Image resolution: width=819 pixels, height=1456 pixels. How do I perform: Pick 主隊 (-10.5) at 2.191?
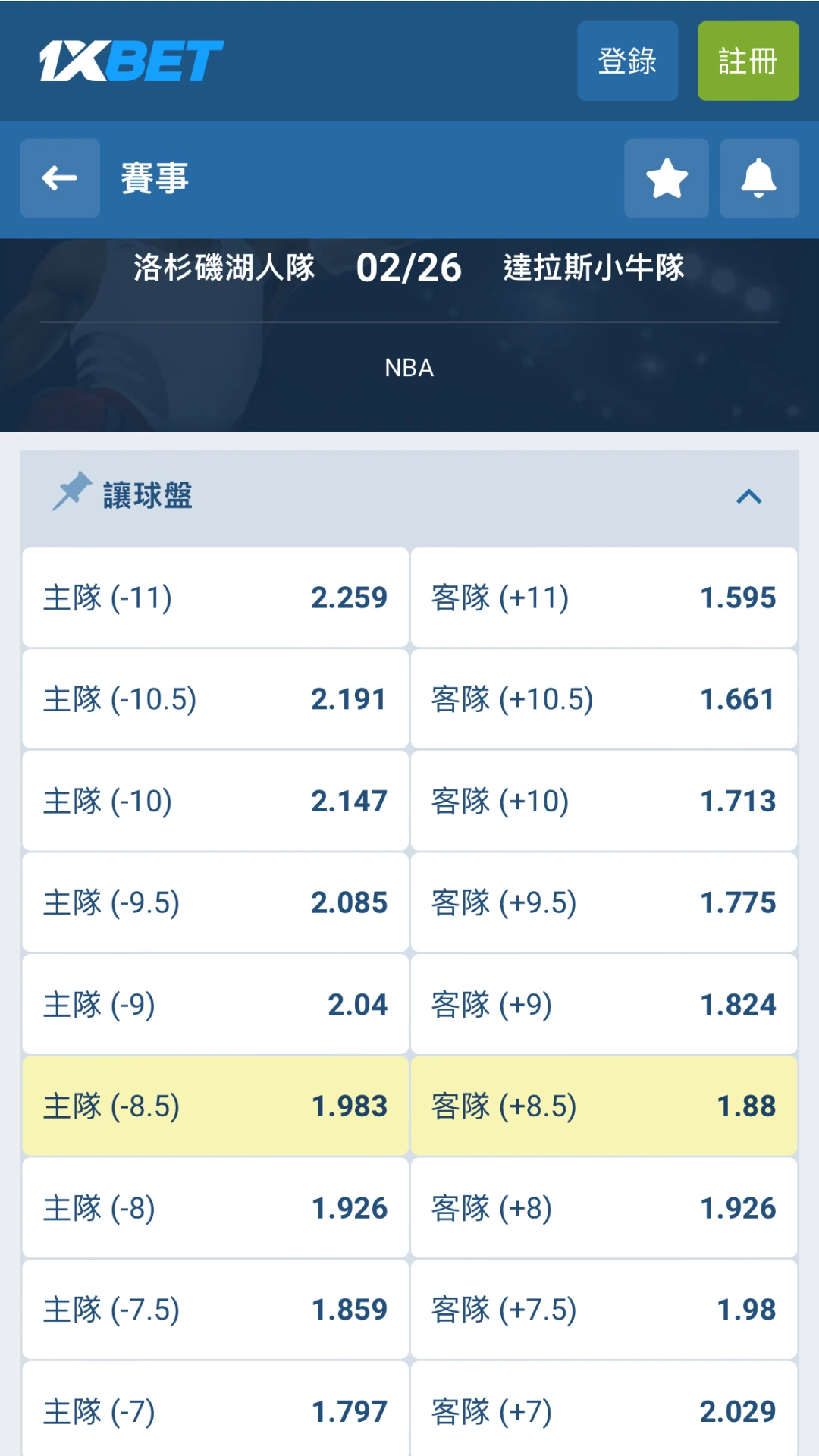point(215,699)
